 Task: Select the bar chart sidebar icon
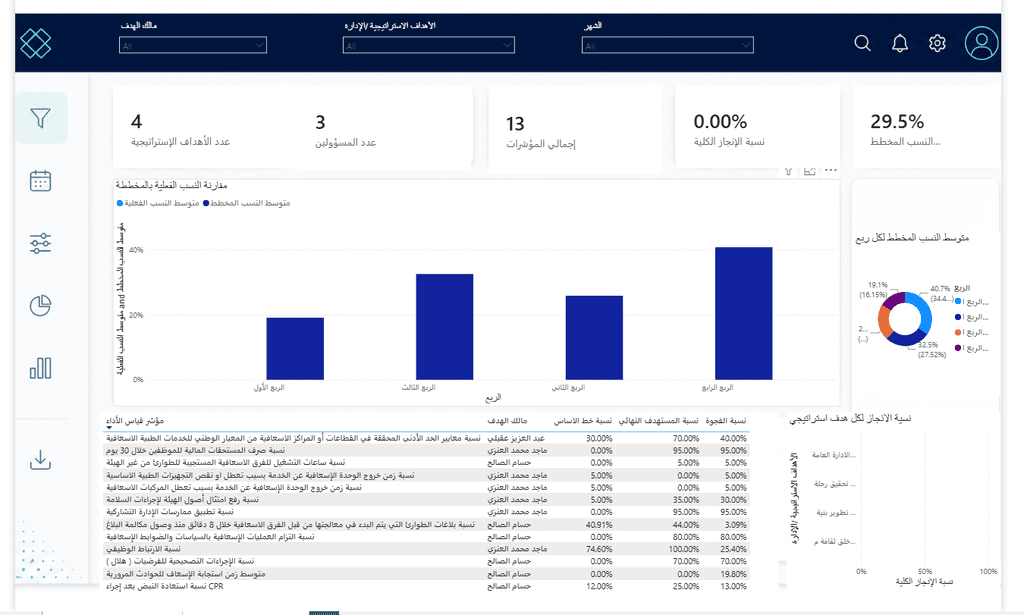pyautogui.click(x=40, y=368)
